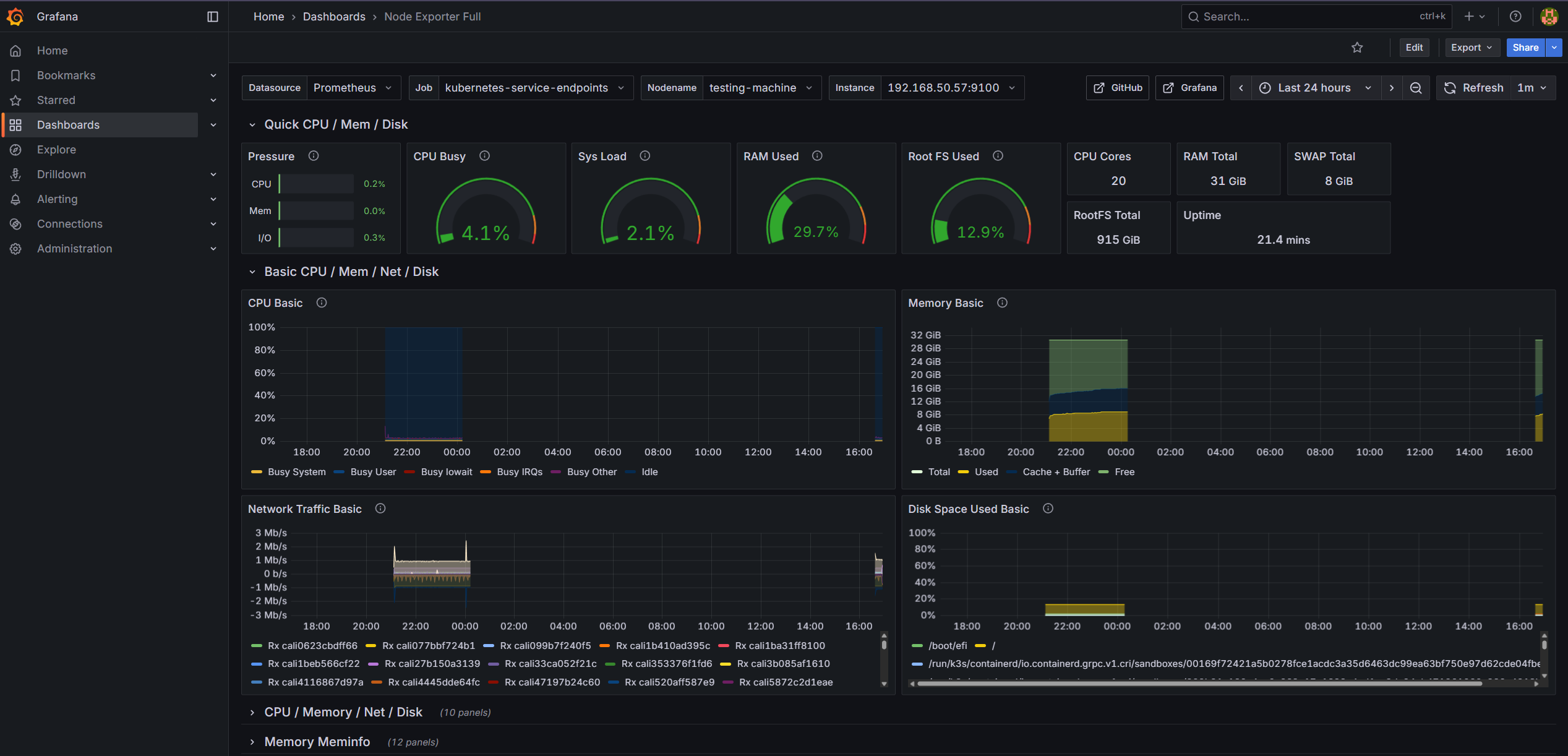Navigate to Dashboards in the breadcrumb
This screenshot has width=1568, height=756.
pos(334,16)
